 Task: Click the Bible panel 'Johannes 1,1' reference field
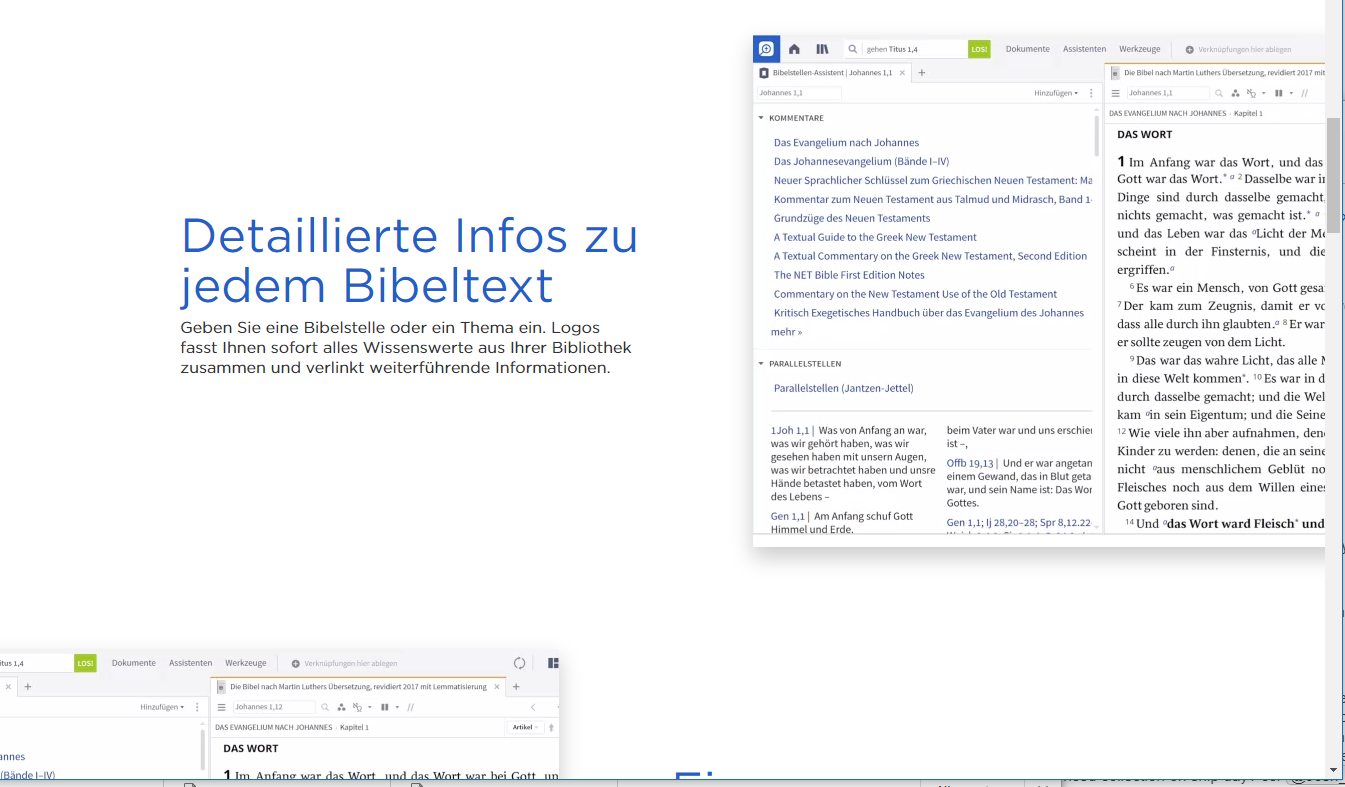(x=1168, y=93)
